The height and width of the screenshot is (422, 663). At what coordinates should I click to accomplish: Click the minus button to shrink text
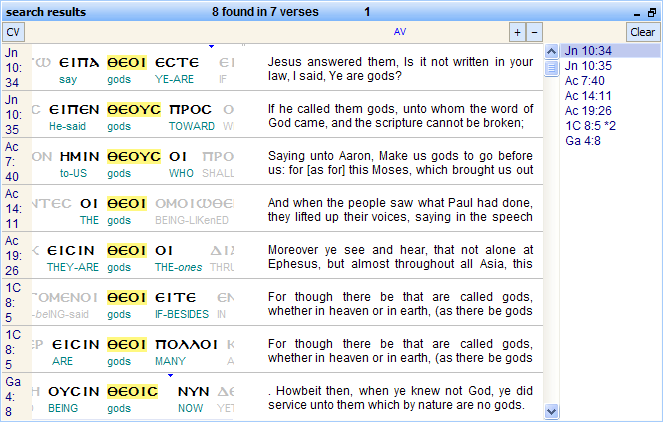(534, 32)
